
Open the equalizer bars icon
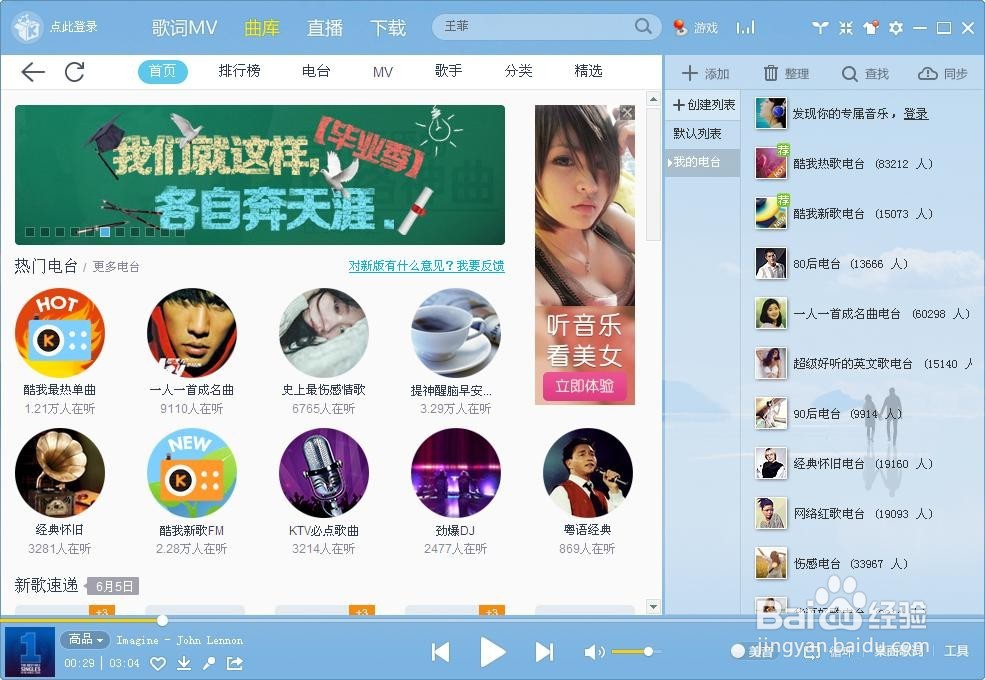[x=746, y=28]
